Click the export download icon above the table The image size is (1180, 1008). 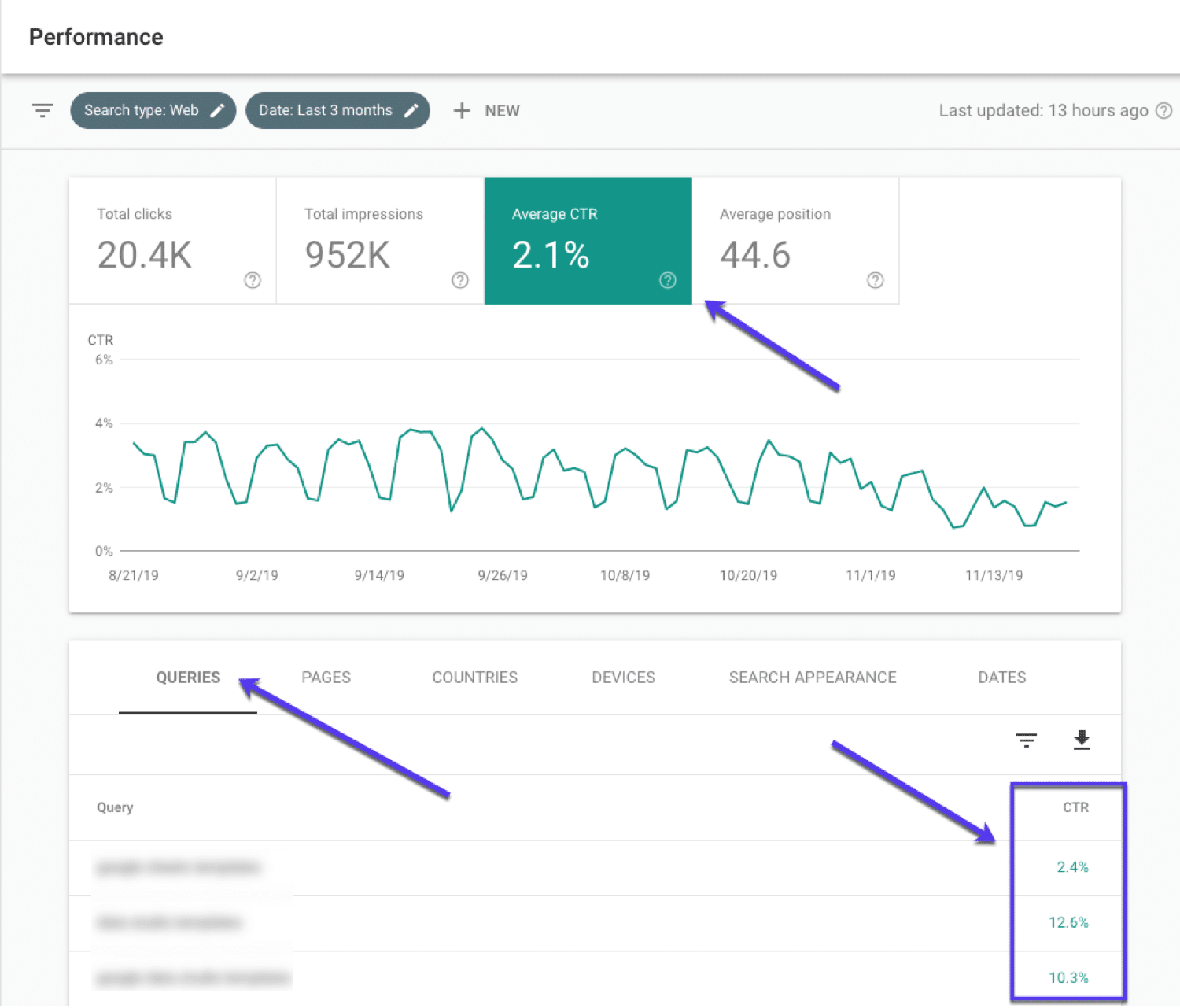(1082, 740)
